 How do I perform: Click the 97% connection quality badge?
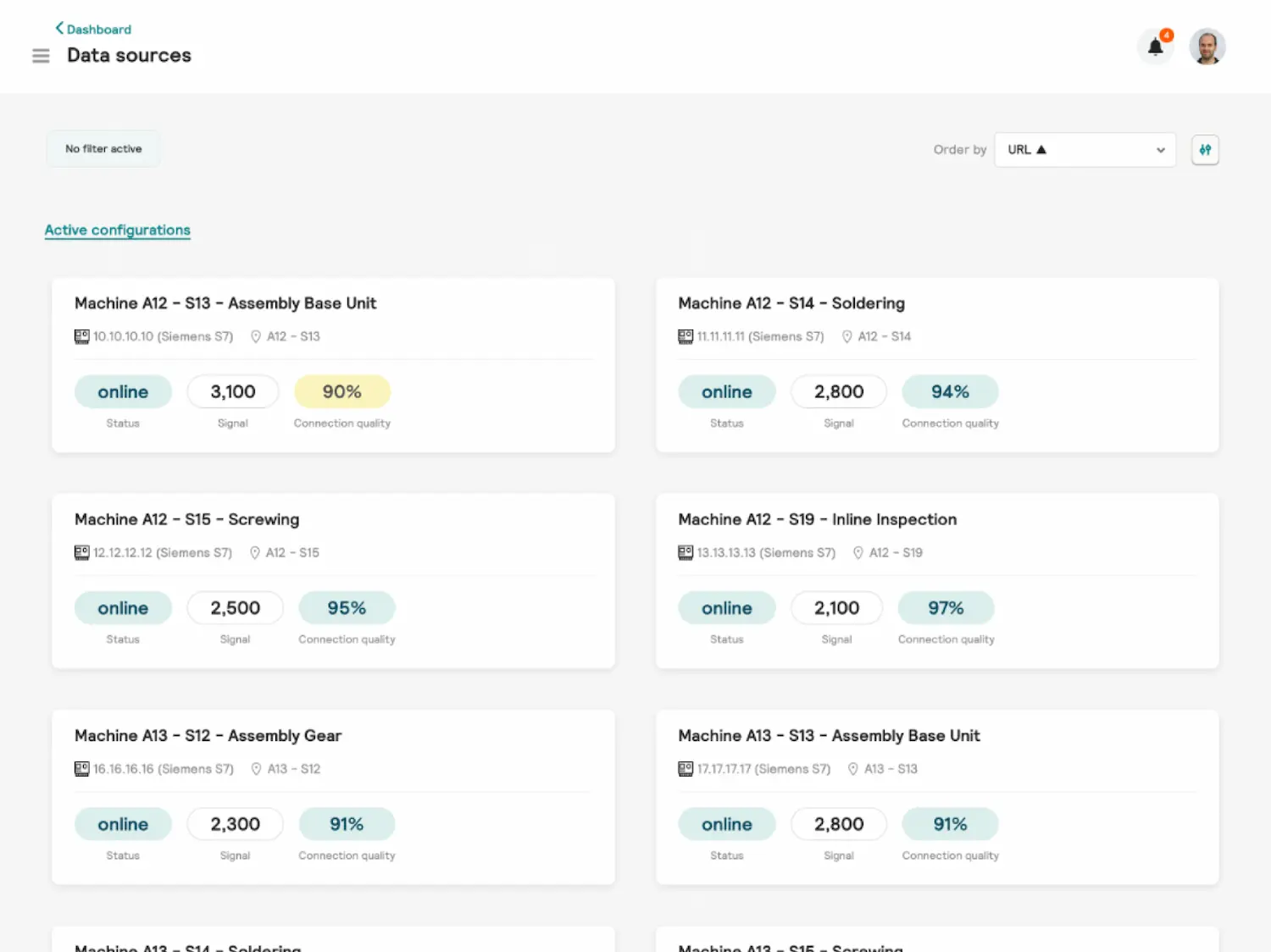(x=946, y=608)
